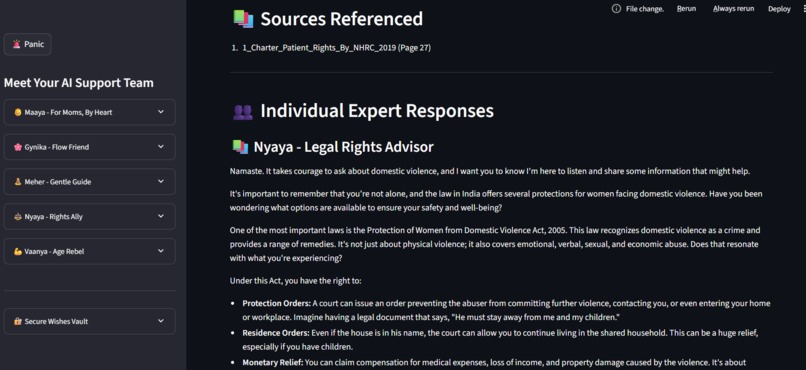The height and width of the screenshot is (370, 806).
Task: Expand Maaya - For Moms, By Heart
Action: (89, 112)
